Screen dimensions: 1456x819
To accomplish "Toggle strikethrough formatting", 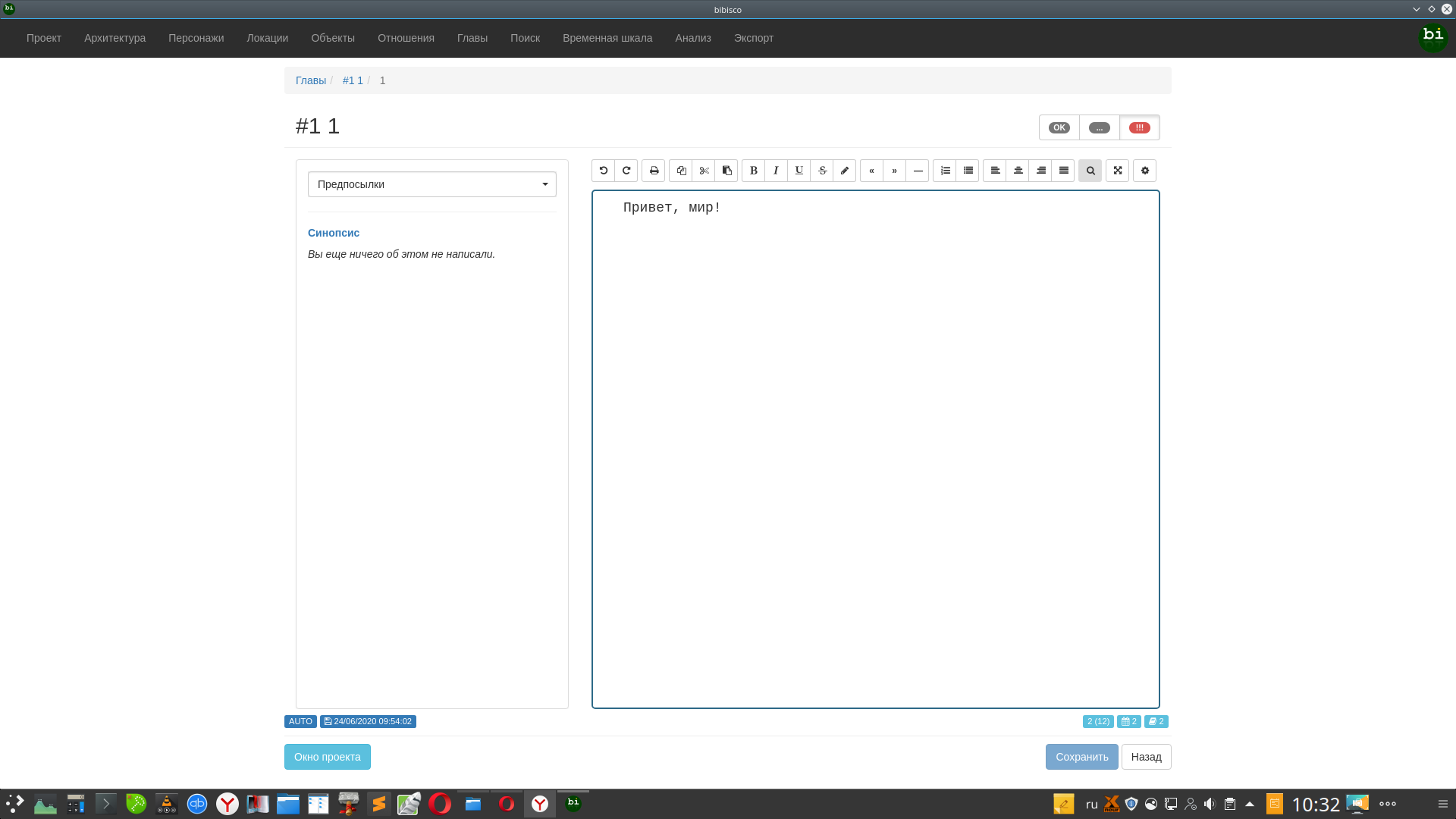I will pyautogui.click(x=822, y=171).
